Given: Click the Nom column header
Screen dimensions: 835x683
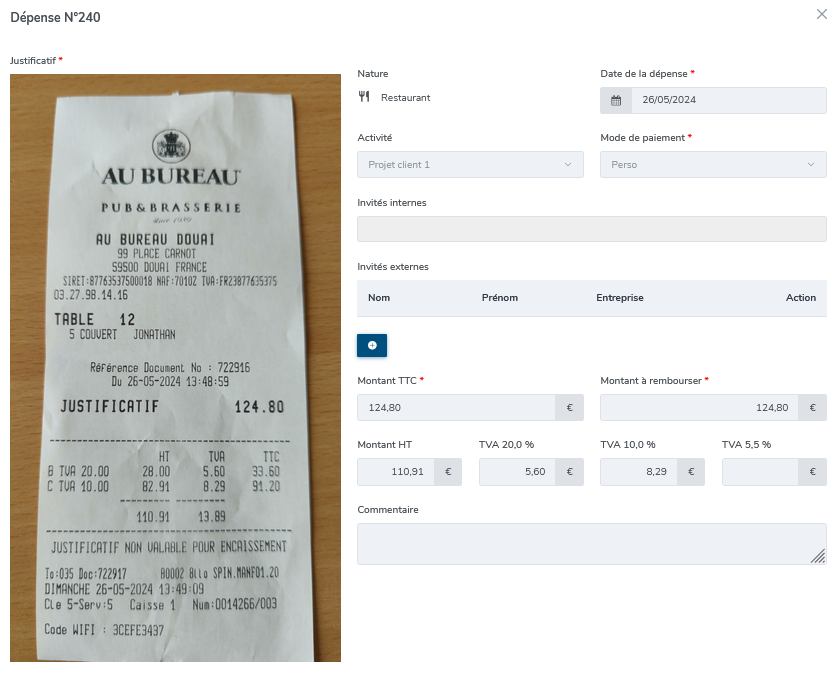Looking at the screenshot, I should 379,298.
